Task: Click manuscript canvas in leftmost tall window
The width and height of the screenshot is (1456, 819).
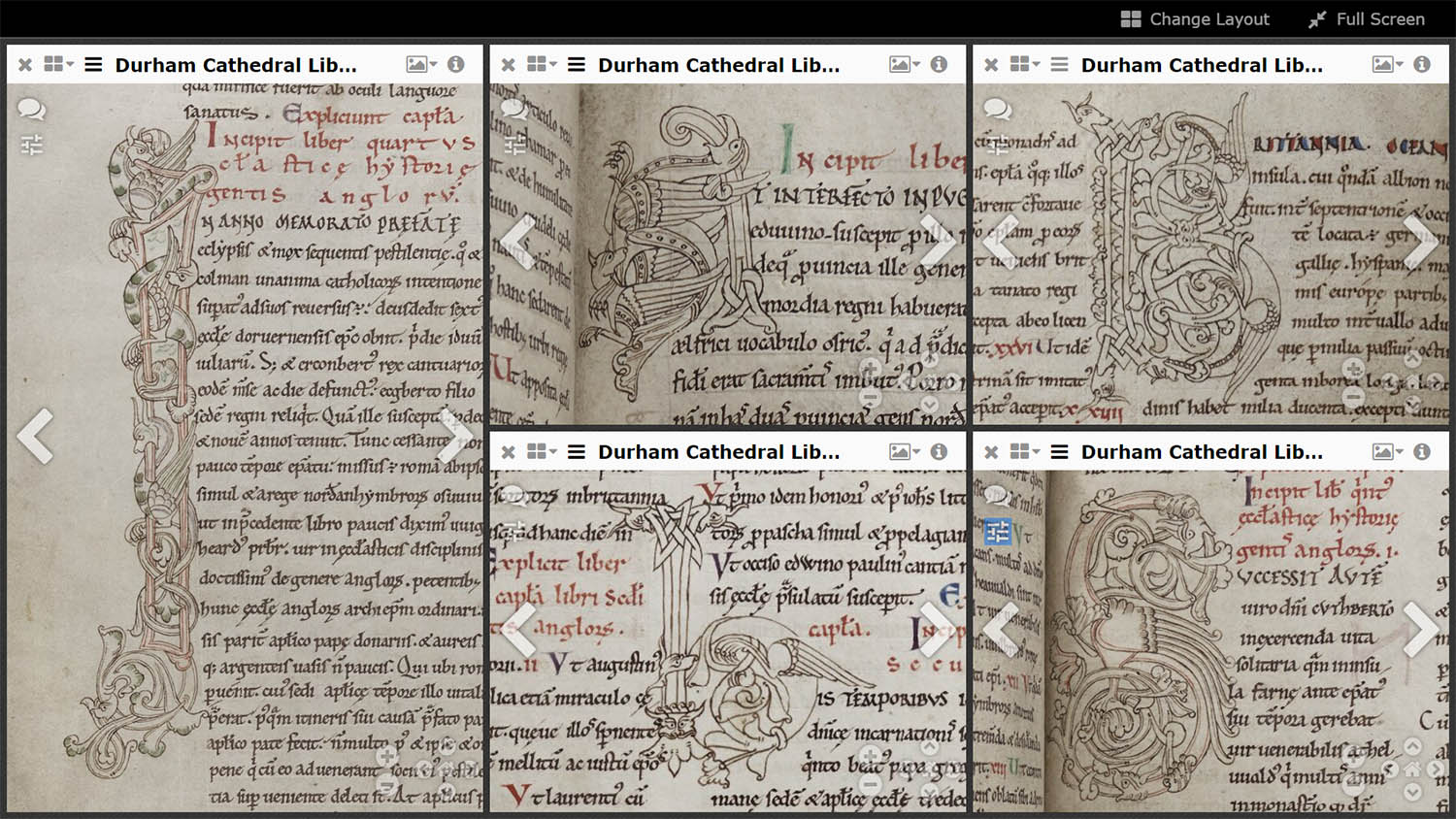Action: 245,447
